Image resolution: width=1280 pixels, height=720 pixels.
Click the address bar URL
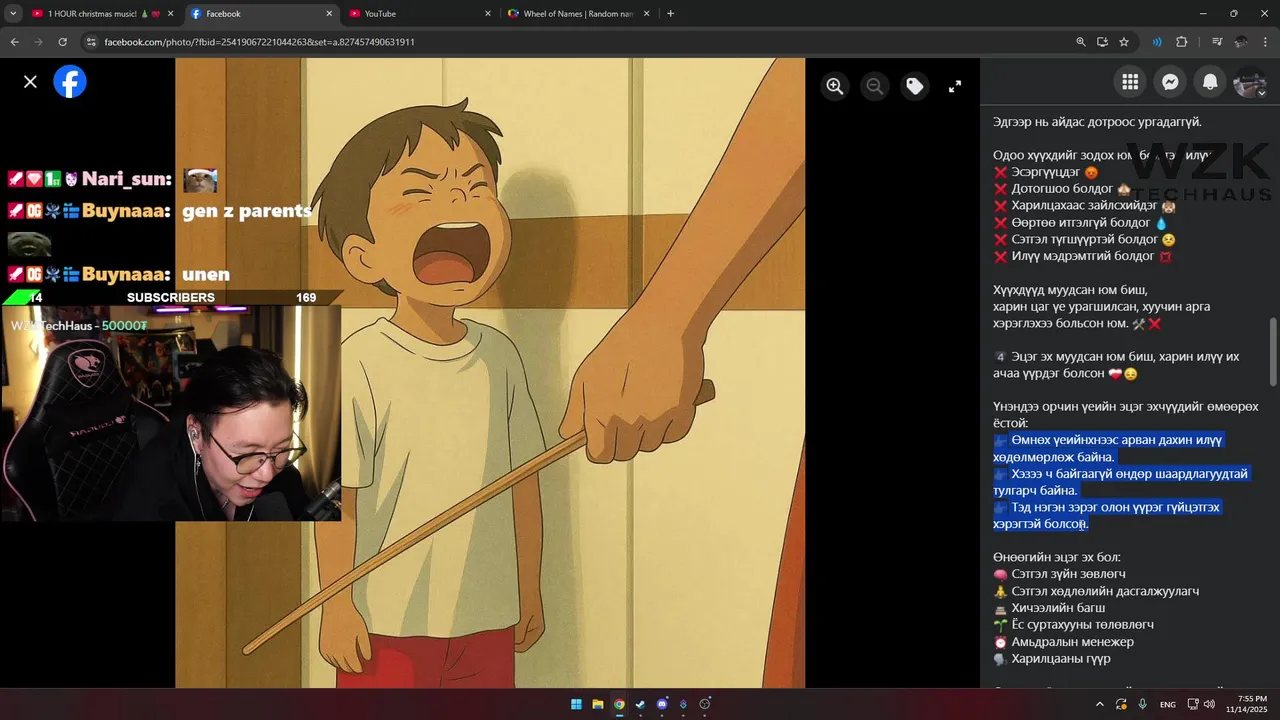pos(260,42)
